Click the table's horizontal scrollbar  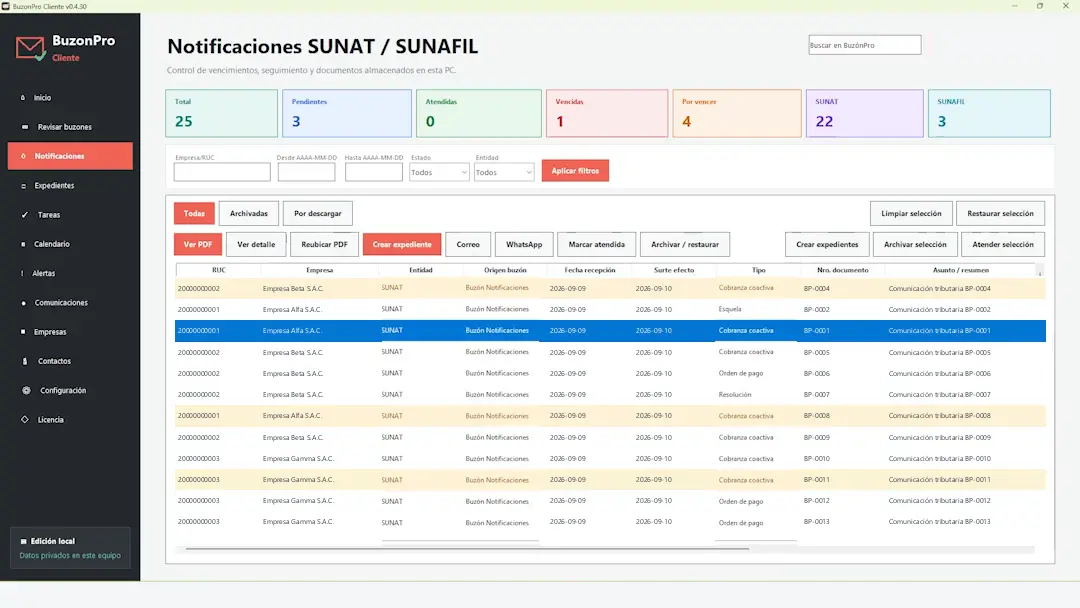coord(467,549)
